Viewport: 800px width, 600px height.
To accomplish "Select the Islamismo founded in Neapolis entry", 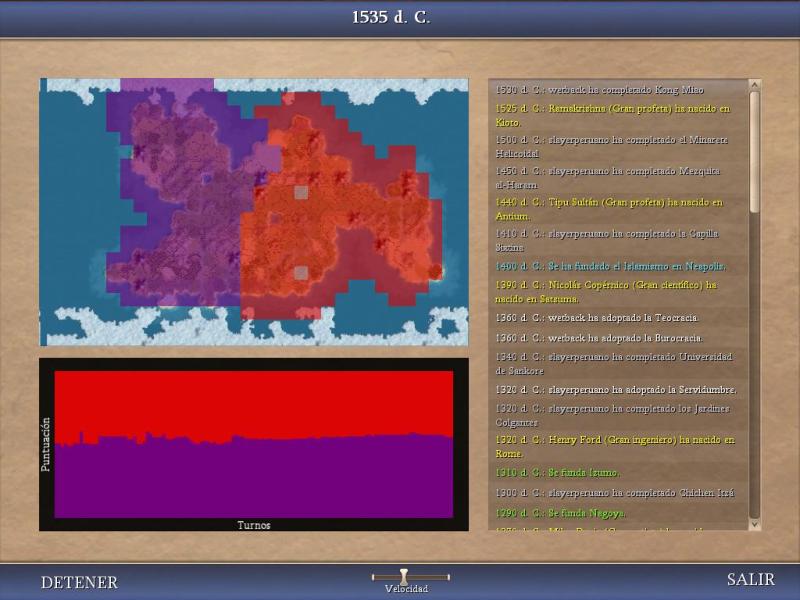I will (610, 266).
